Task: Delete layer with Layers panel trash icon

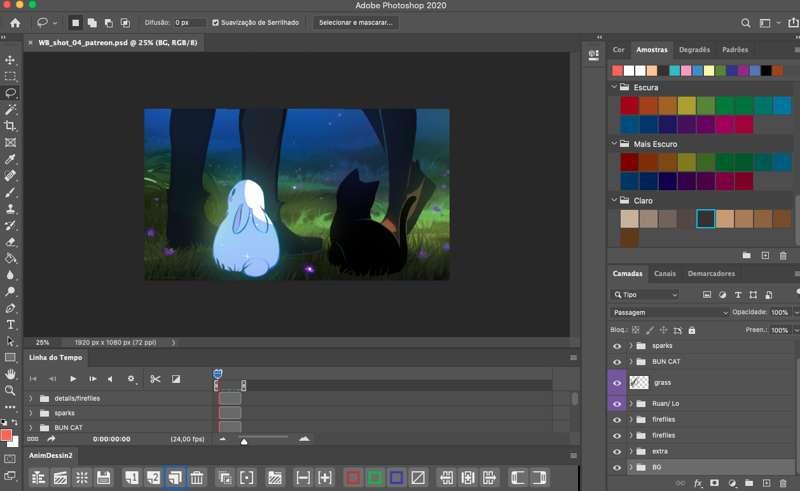Action: tap(783, 483)
